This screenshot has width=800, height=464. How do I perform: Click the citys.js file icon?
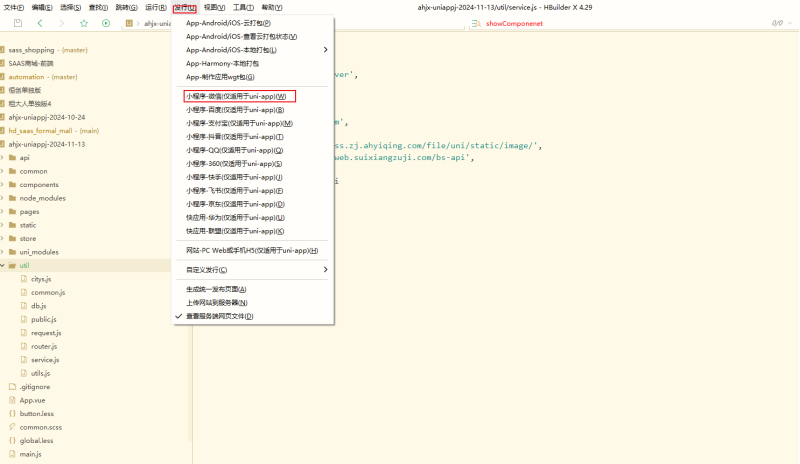click(23, 279)
